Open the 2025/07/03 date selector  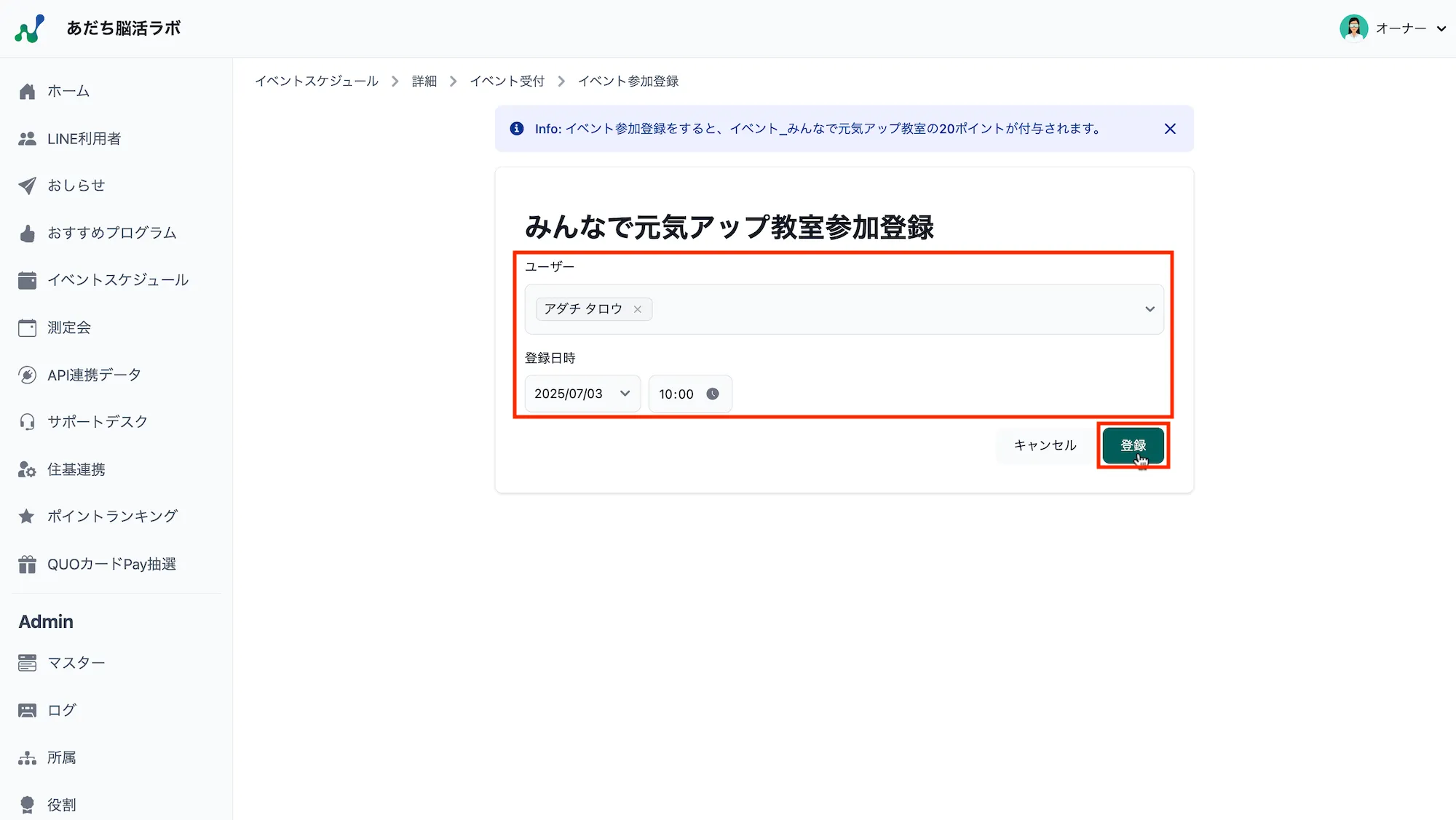[x=581, y=394]
